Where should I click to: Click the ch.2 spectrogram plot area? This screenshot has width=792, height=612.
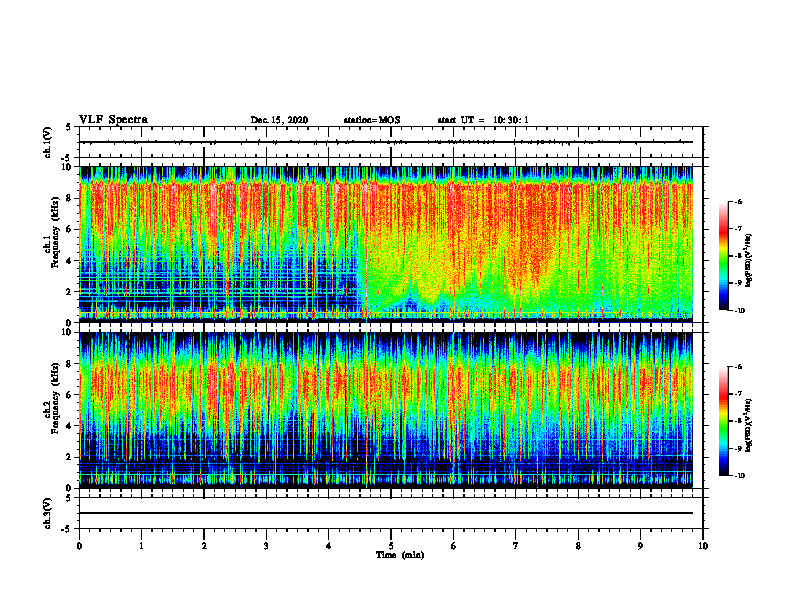click(x=386, y=410)
